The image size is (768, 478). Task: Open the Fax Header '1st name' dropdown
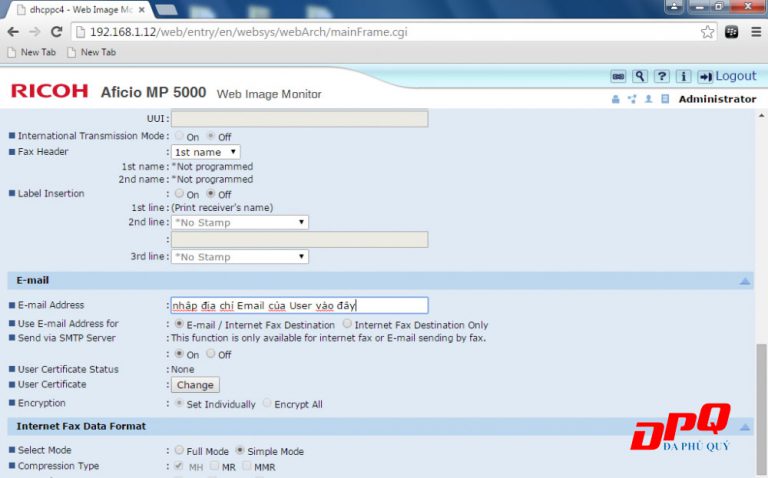click(205, 152)
